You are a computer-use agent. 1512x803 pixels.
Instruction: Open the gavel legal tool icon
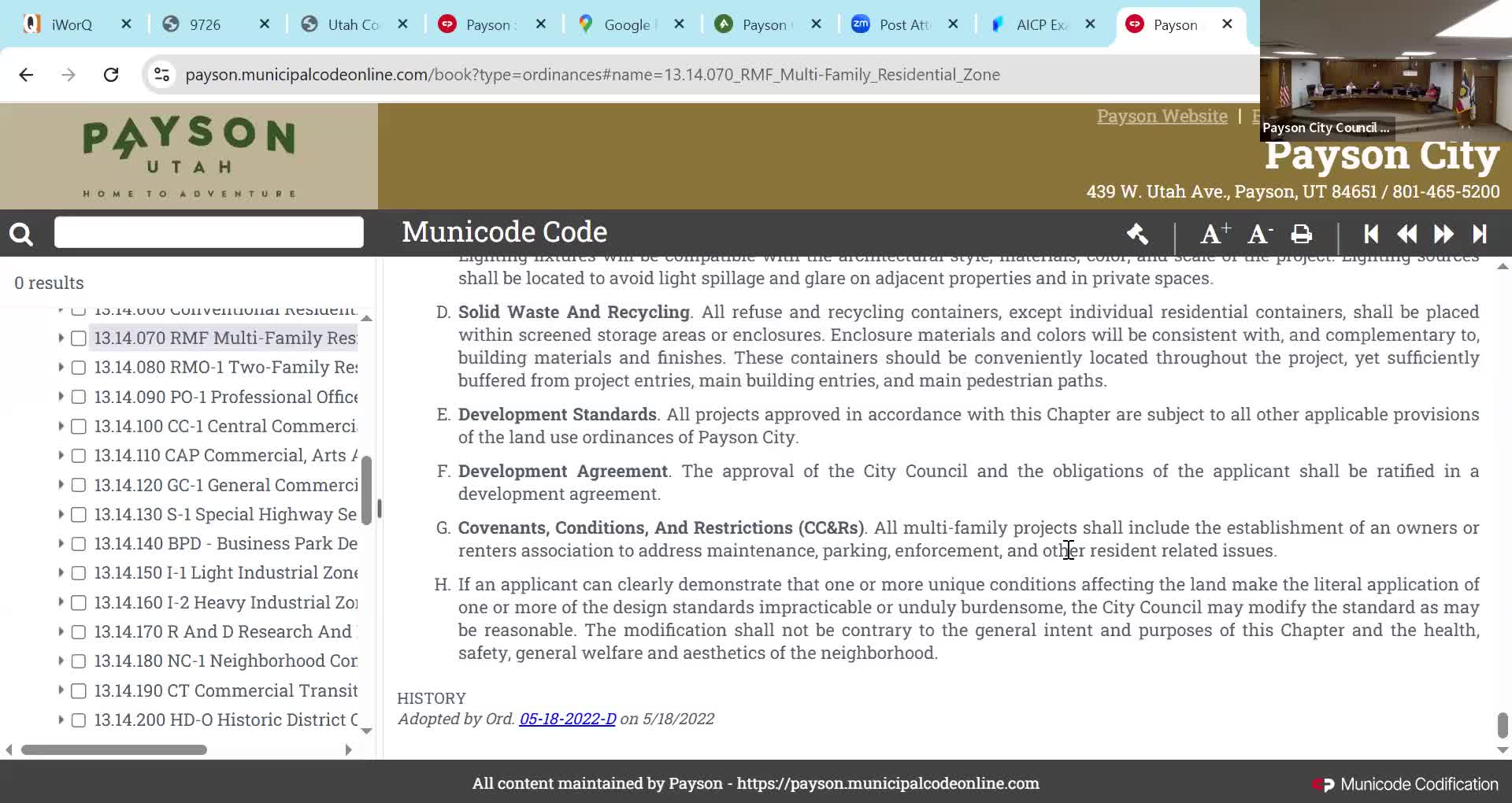tap(1137, 234)
